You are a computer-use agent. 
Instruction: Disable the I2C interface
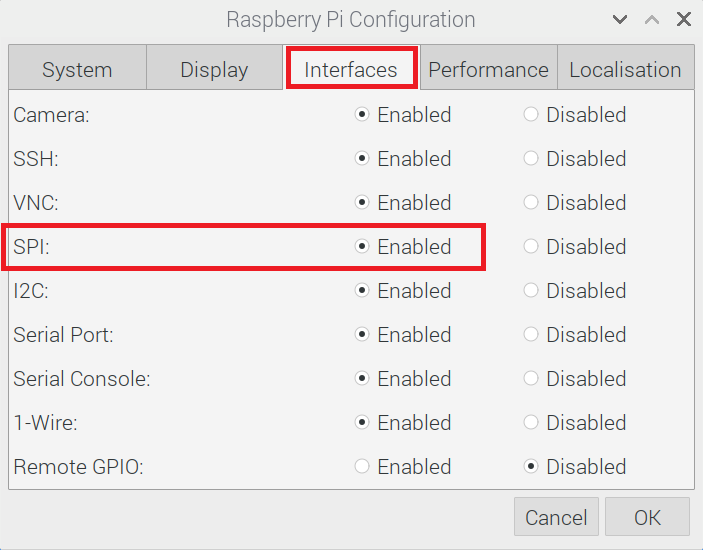[531, 290]
